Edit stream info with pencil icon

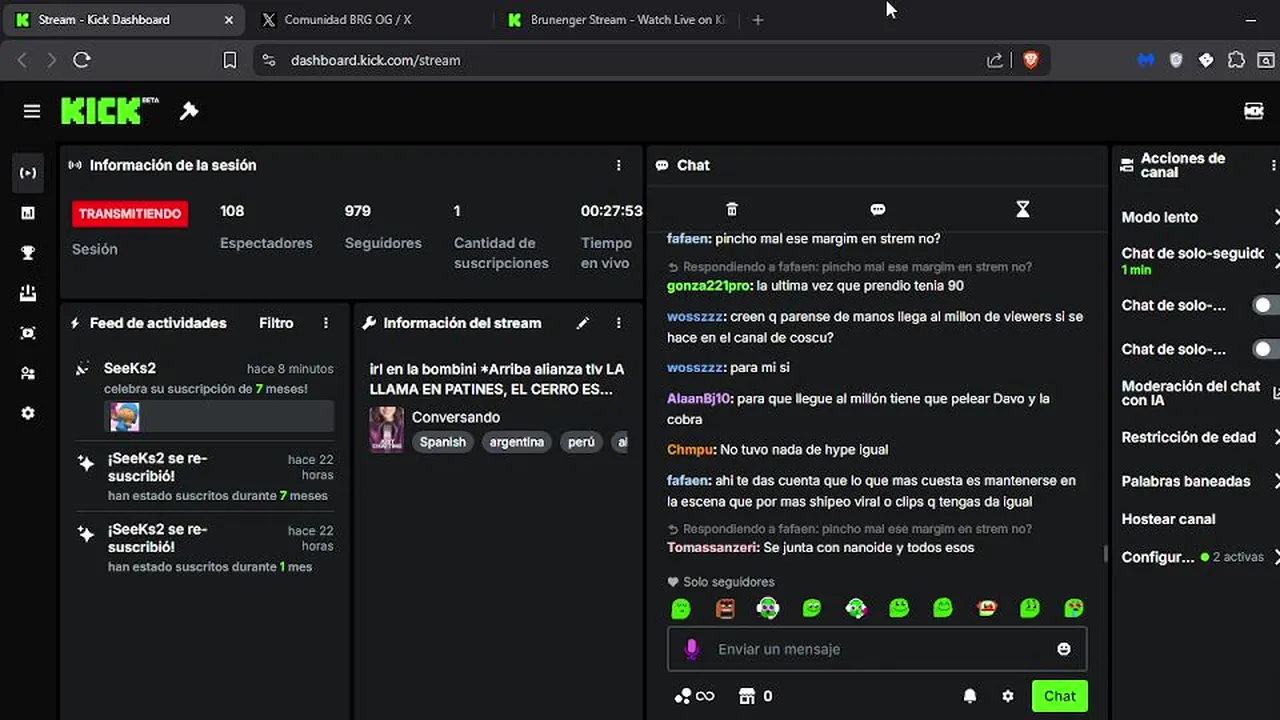[583, 323]
